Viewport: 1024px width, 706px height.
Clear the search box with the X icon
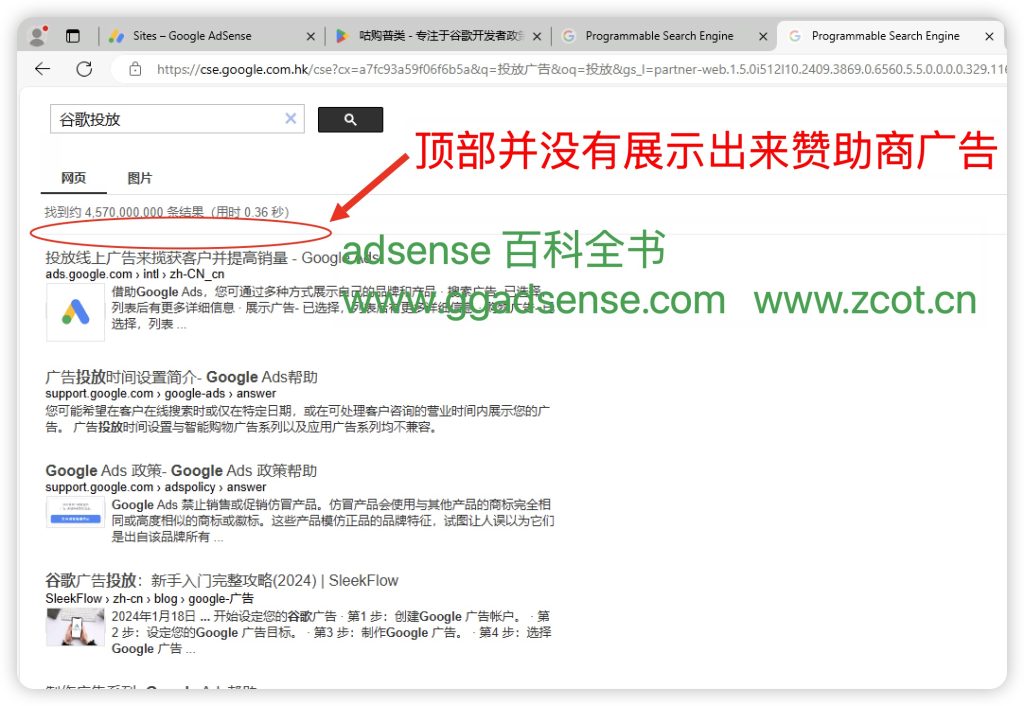[291, 118]
